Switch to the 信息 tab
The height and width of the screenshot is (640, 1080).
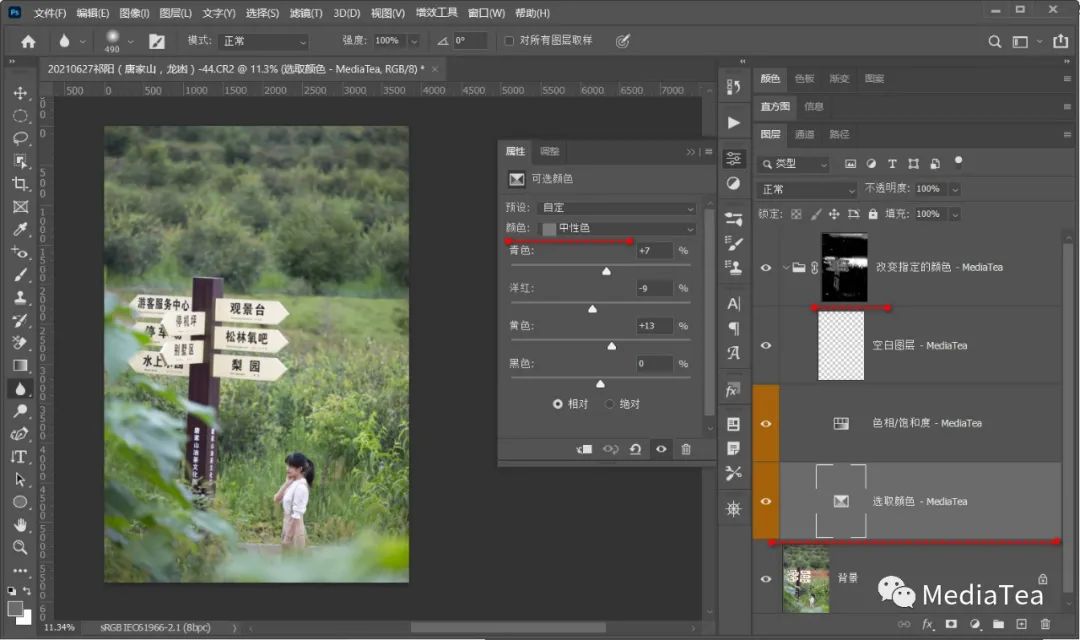(x=813, y=107)
